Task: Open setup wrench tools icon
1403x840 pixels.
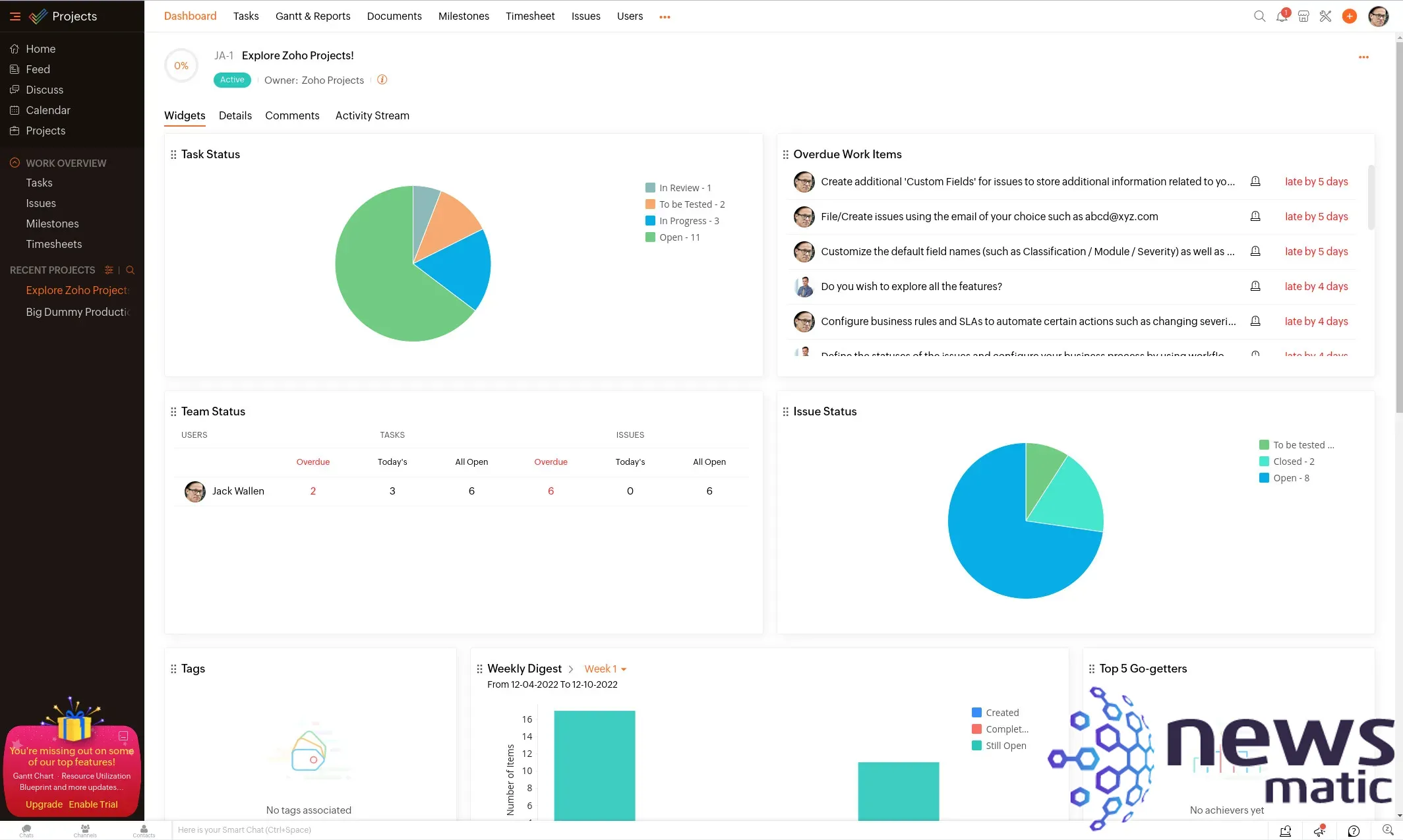Action: [x=1325, y=16]
